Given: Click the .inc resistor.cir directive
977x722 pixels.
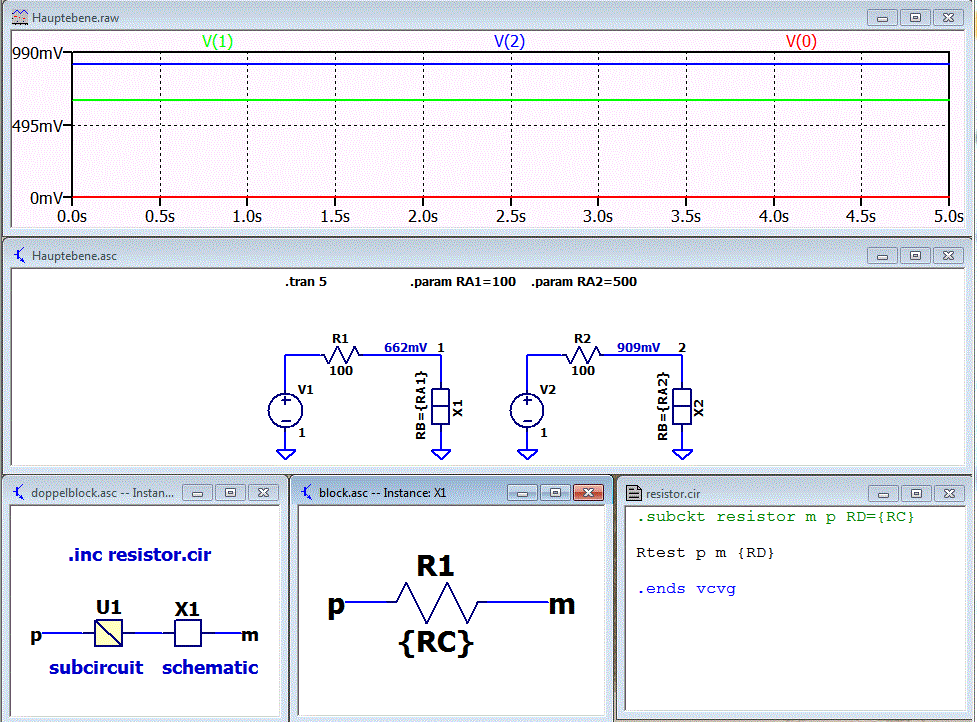Looking at the screenshot, I should pyautogui.click(x=140, y=554).
